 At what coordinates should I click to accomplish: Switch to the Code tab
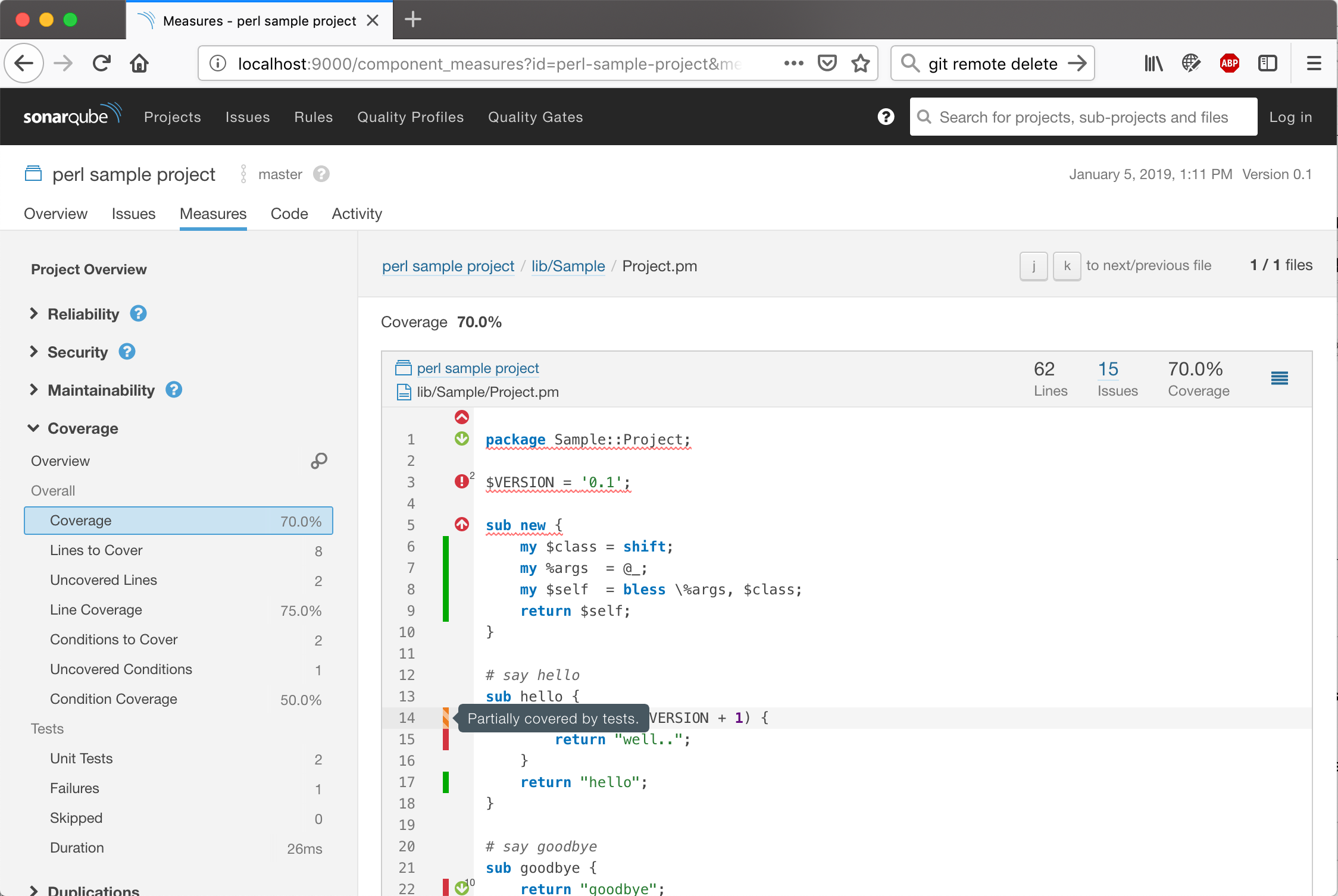(x=289, y=214)
